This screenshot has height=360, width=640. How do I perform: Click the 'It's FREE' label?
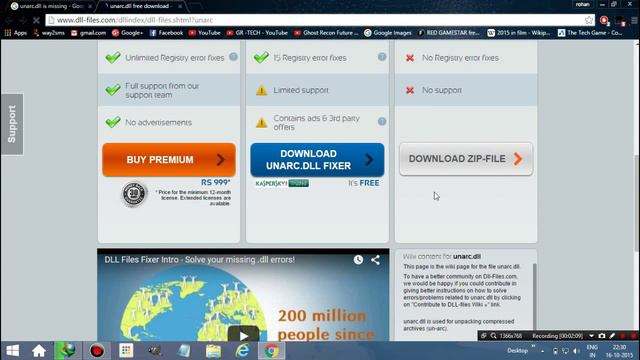[364, 183]
